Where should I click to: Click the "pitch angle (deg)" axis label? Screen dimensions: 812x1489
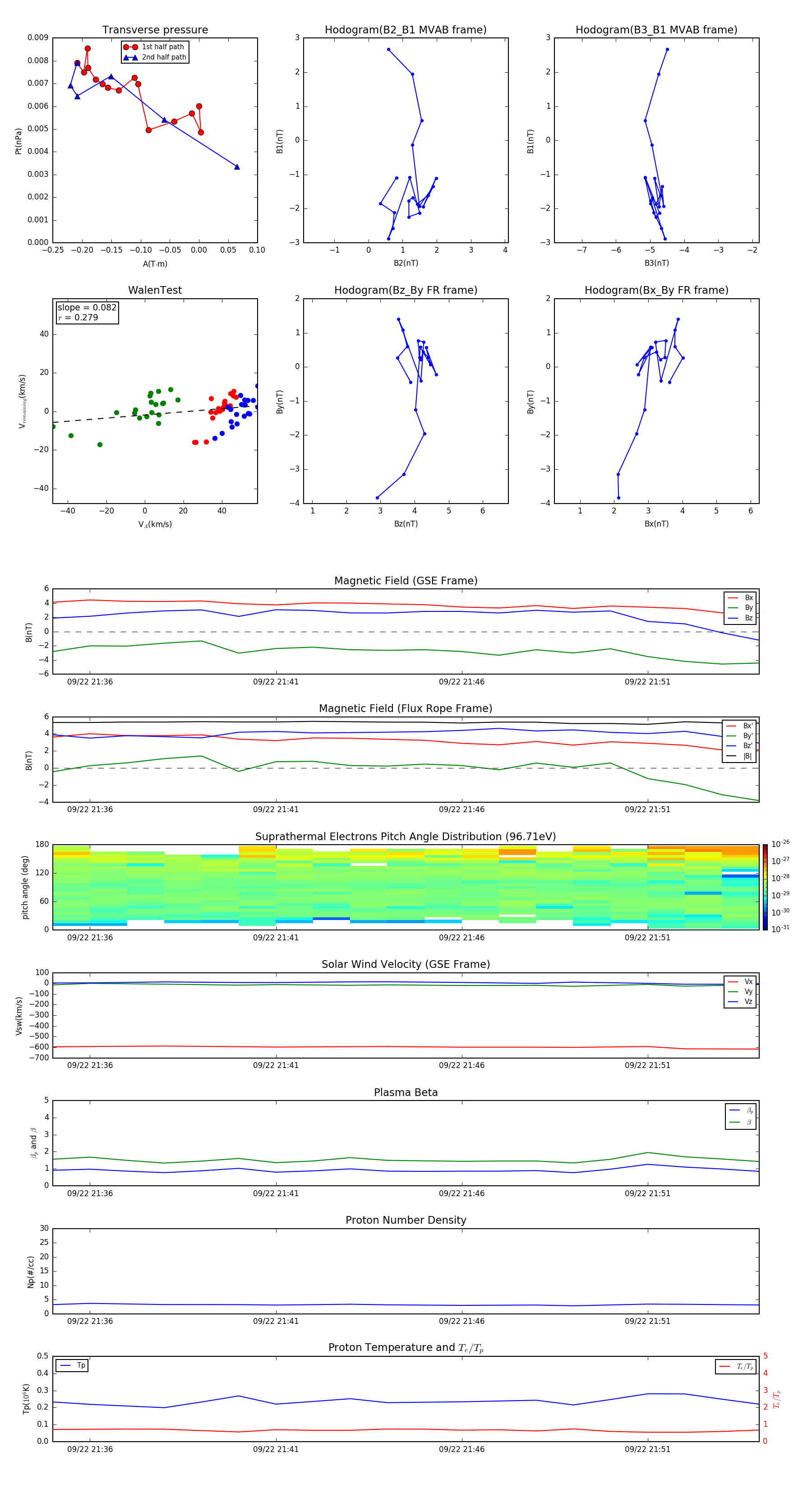click(25, 887)
